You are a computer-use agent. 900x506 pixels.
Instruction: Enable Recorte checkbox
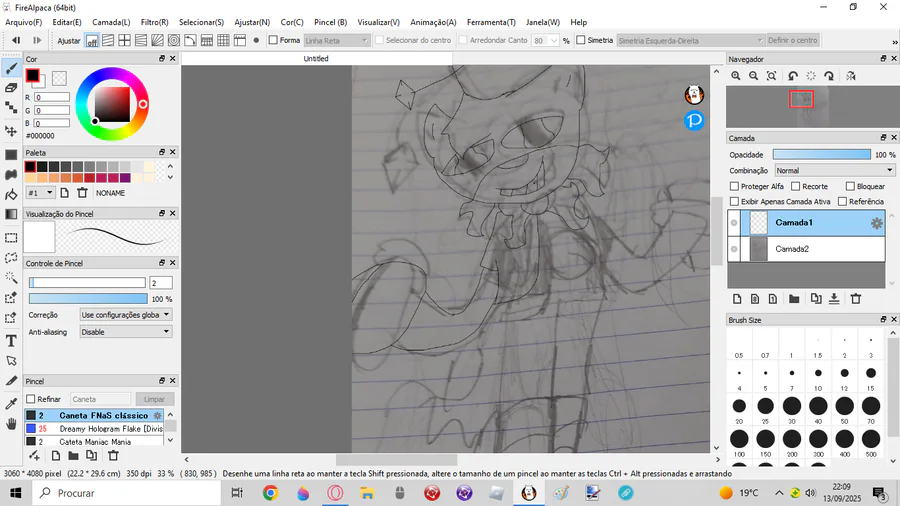pos(796,186)
